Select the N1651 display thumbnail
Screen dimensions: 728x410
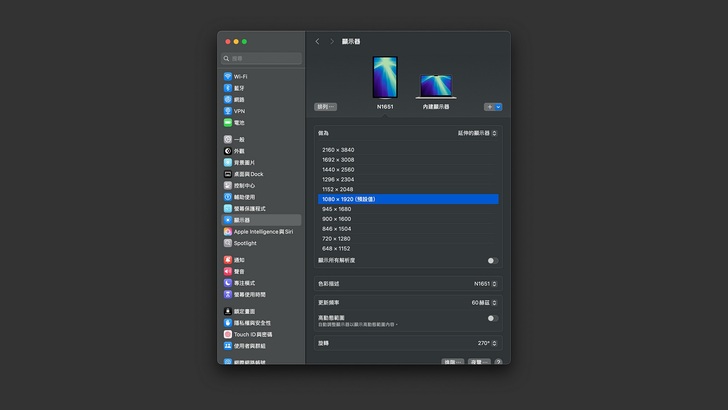tap(385, 77)
